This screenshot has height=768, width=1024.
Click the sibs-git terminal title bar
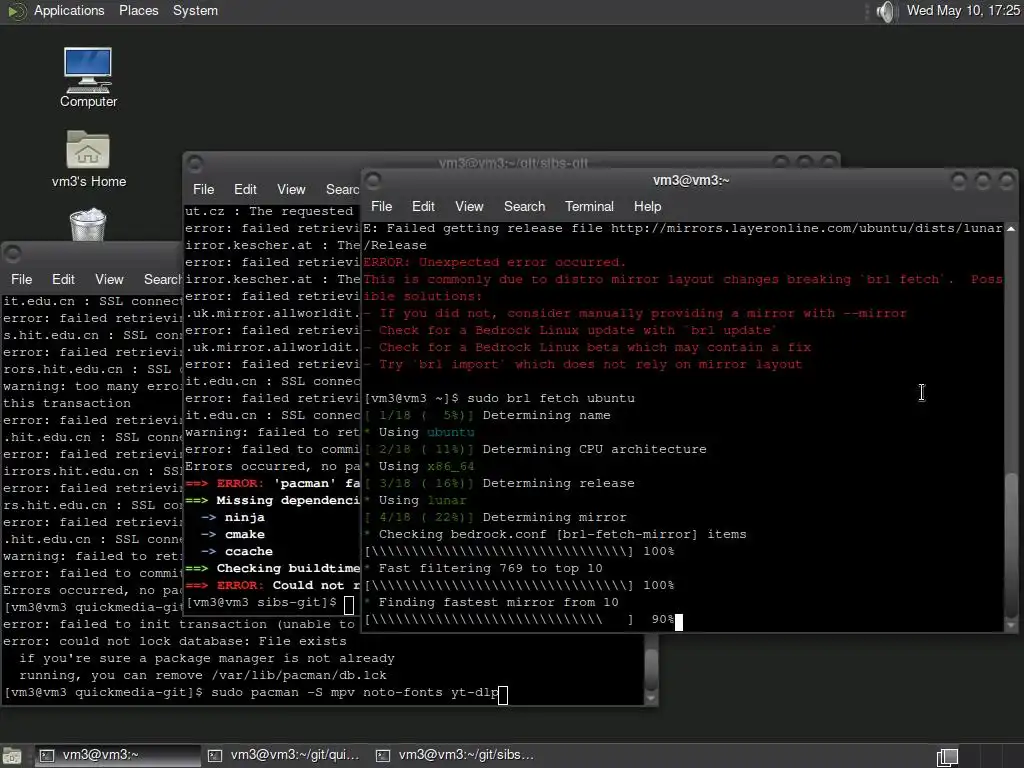513,162
